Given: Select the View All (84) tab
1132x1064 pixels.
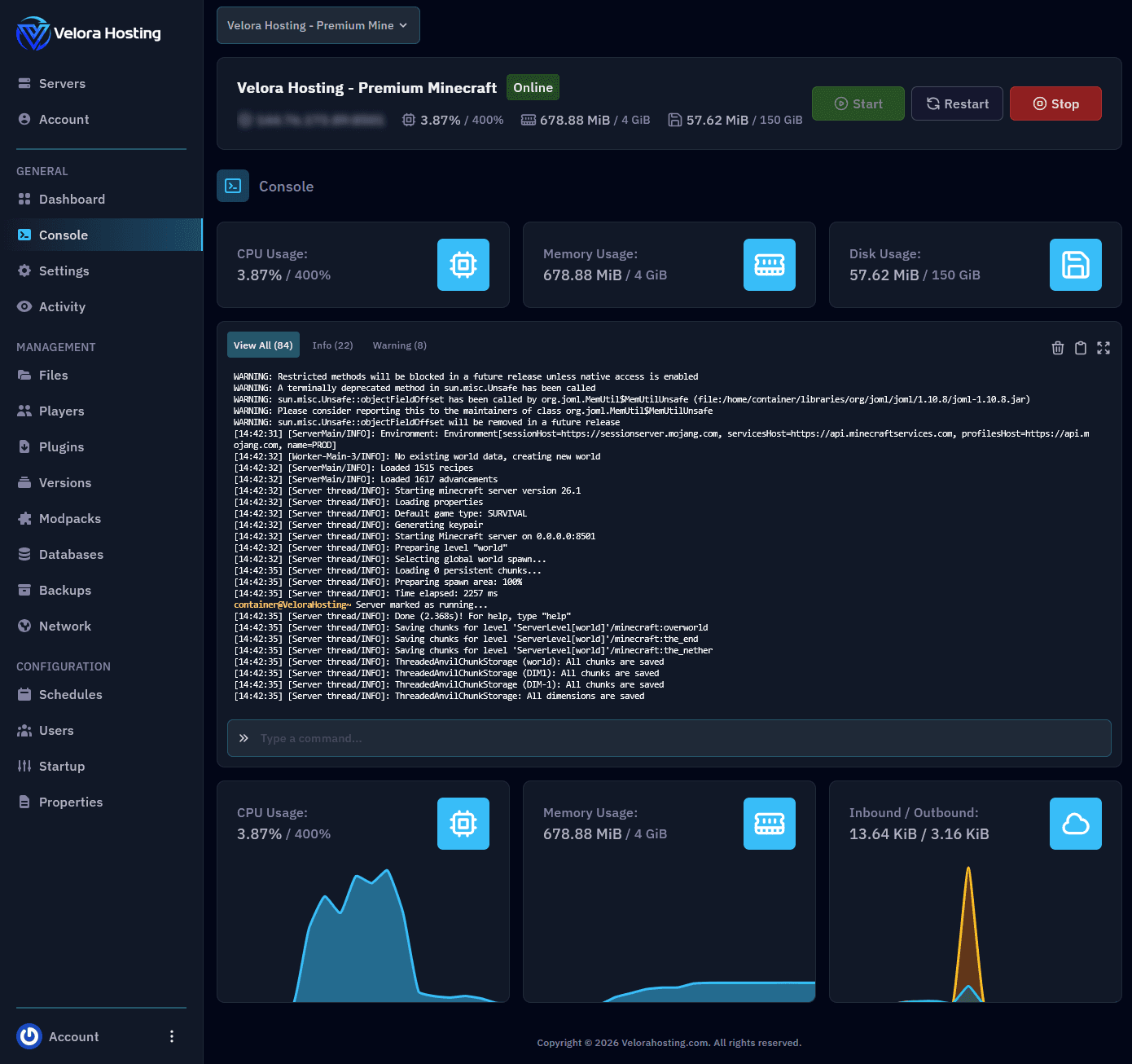Looking at the screenshot, I should 263,345.
